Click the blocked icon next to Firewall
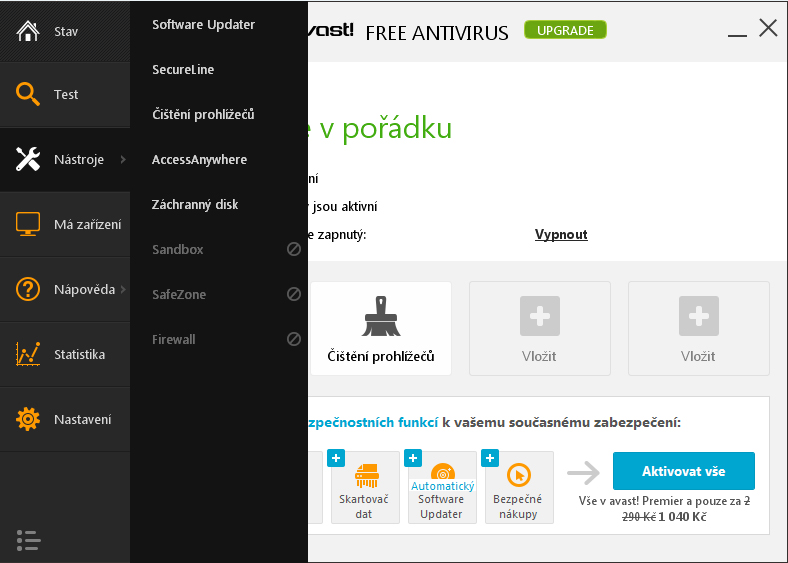The image size is (788, 563). (x=294, y=339)
